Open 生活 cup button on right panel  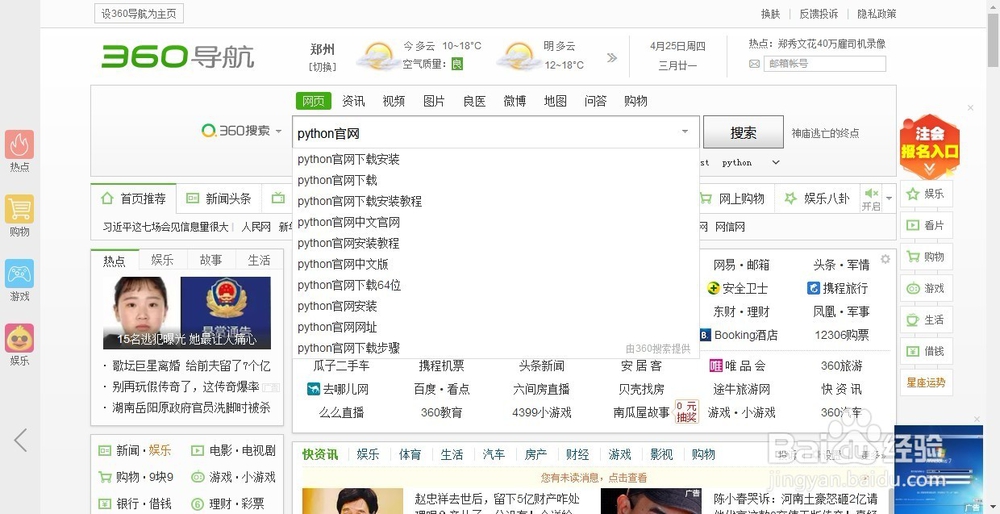(926, 319)
